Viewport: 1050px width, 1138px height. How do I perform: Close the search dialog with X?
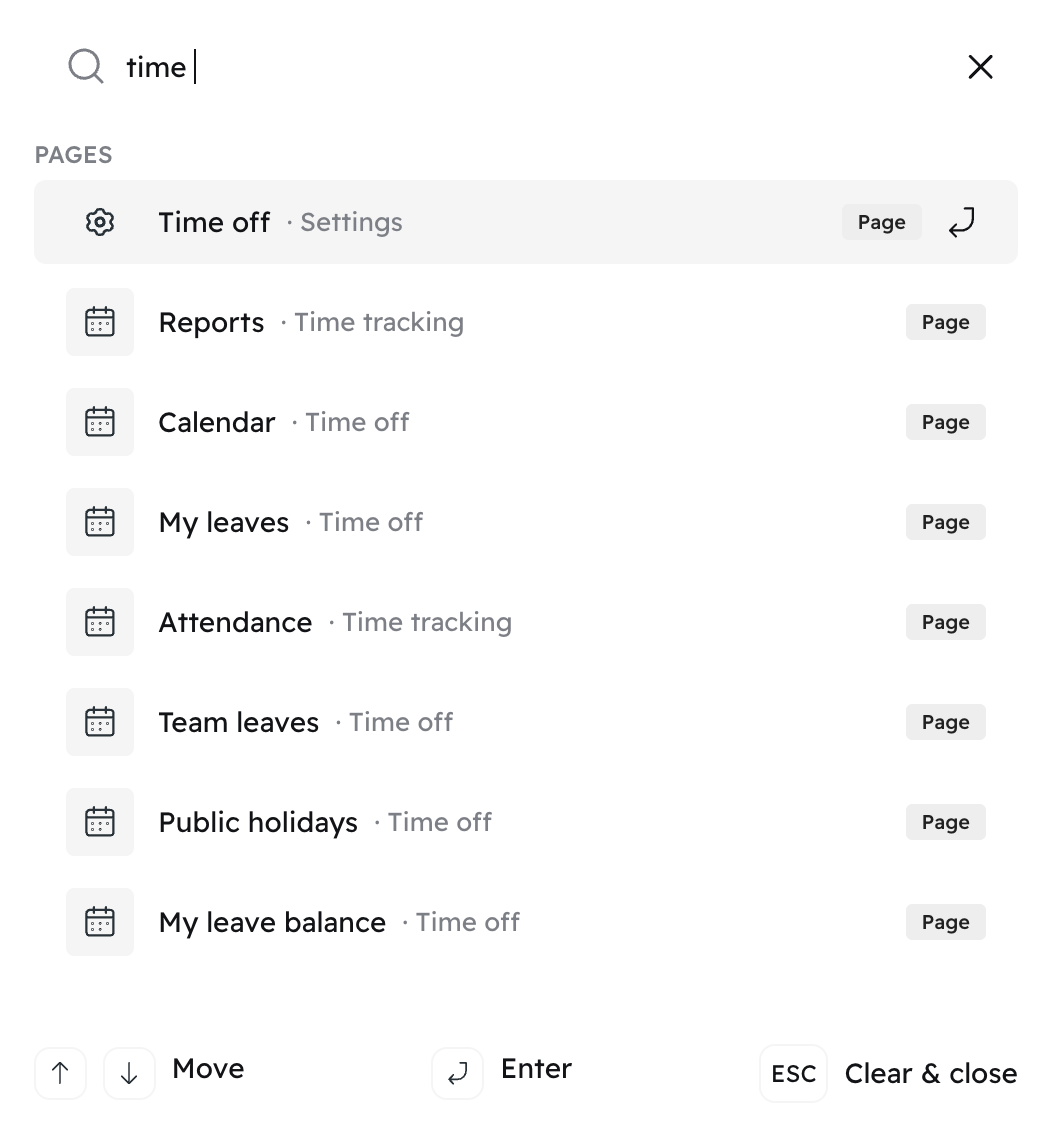tap(980, 67)
